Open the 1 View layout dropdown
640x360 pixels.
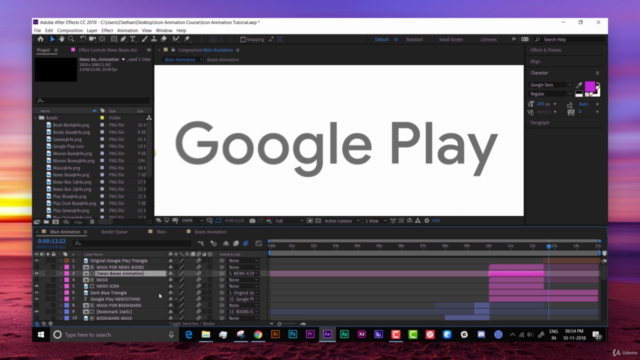click(376, 221)
